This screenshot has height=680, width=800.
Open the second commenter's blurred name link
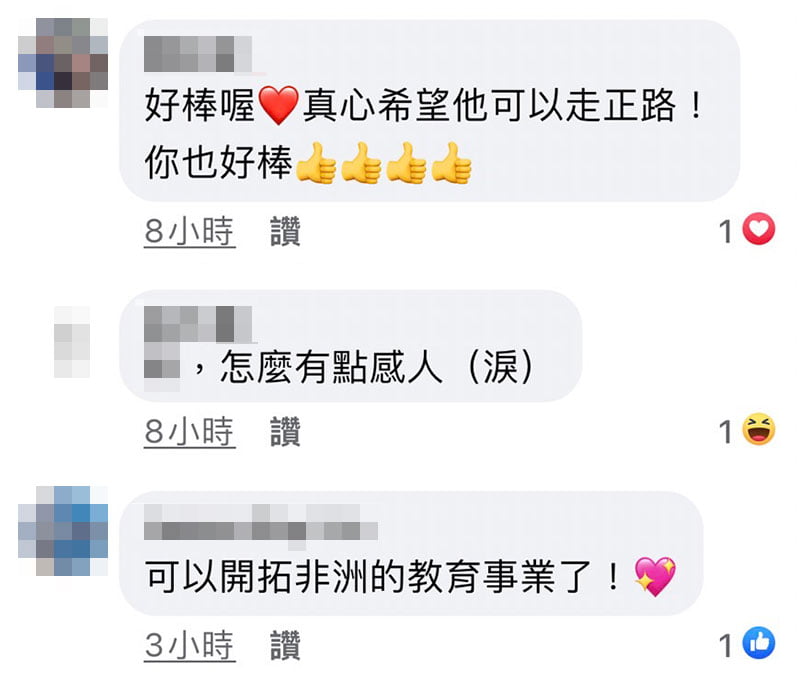tap(198, 324)
